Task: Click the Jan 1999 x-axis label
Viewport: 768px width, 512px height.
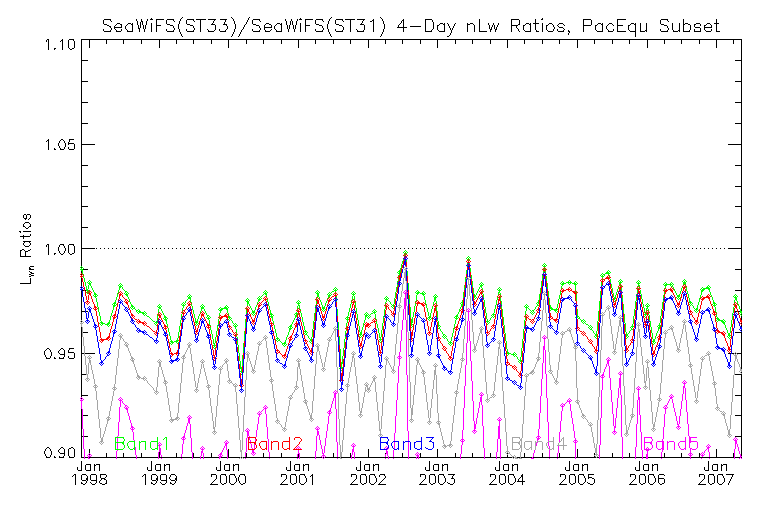Action: pos(159,473)
